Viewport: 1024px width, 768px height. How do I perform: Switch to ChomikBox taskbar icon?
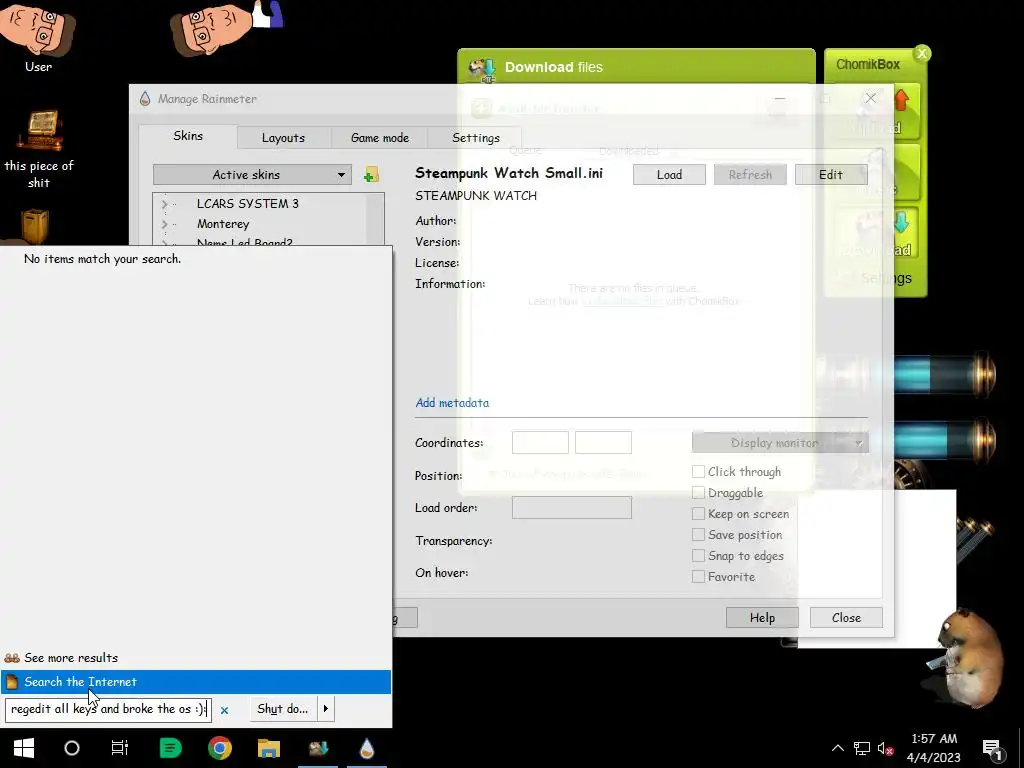(318, 748)
